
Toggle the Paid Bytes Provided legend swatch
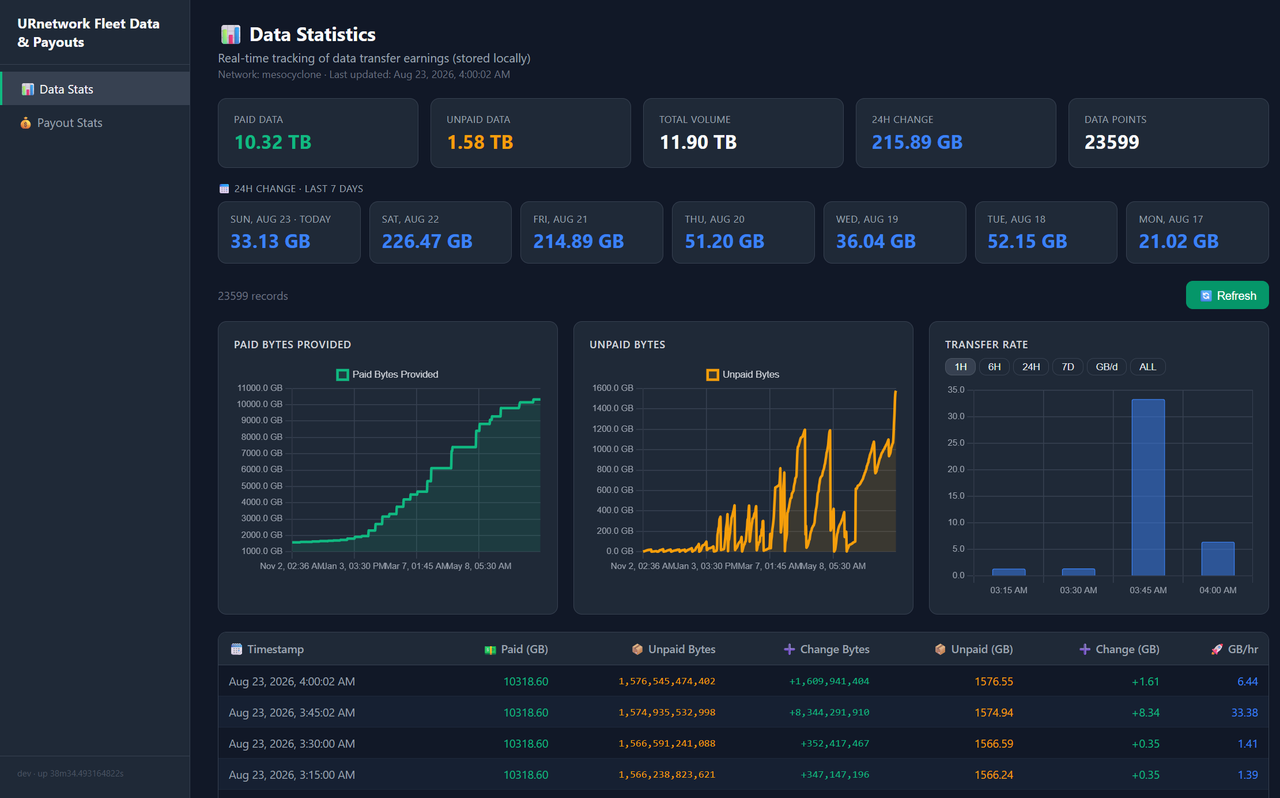click(x=343, y=375)
